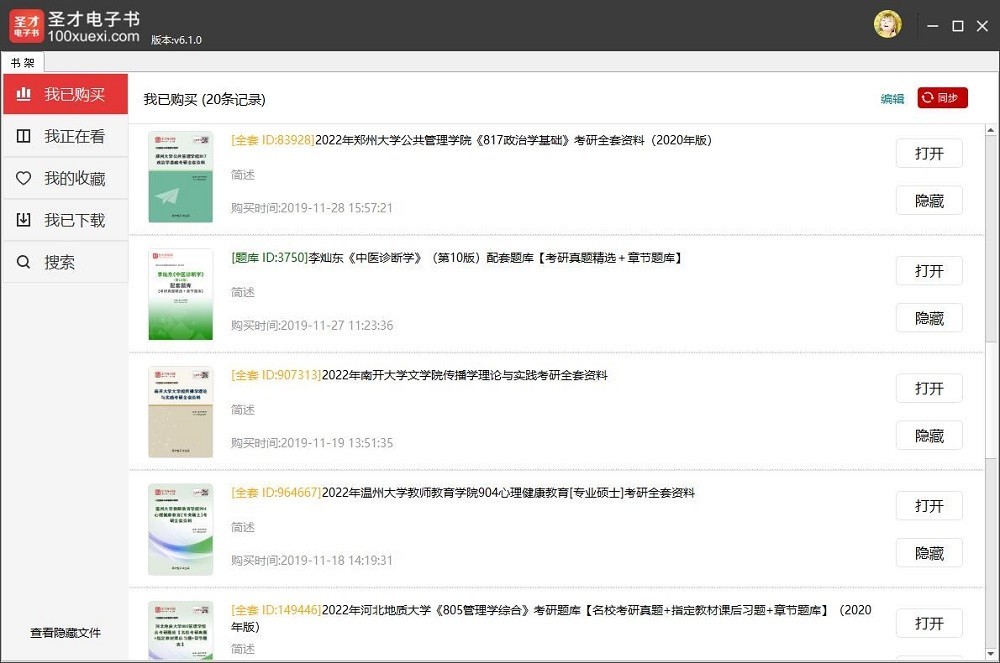Click the book icon next to 我正在看

click(24, 137)
